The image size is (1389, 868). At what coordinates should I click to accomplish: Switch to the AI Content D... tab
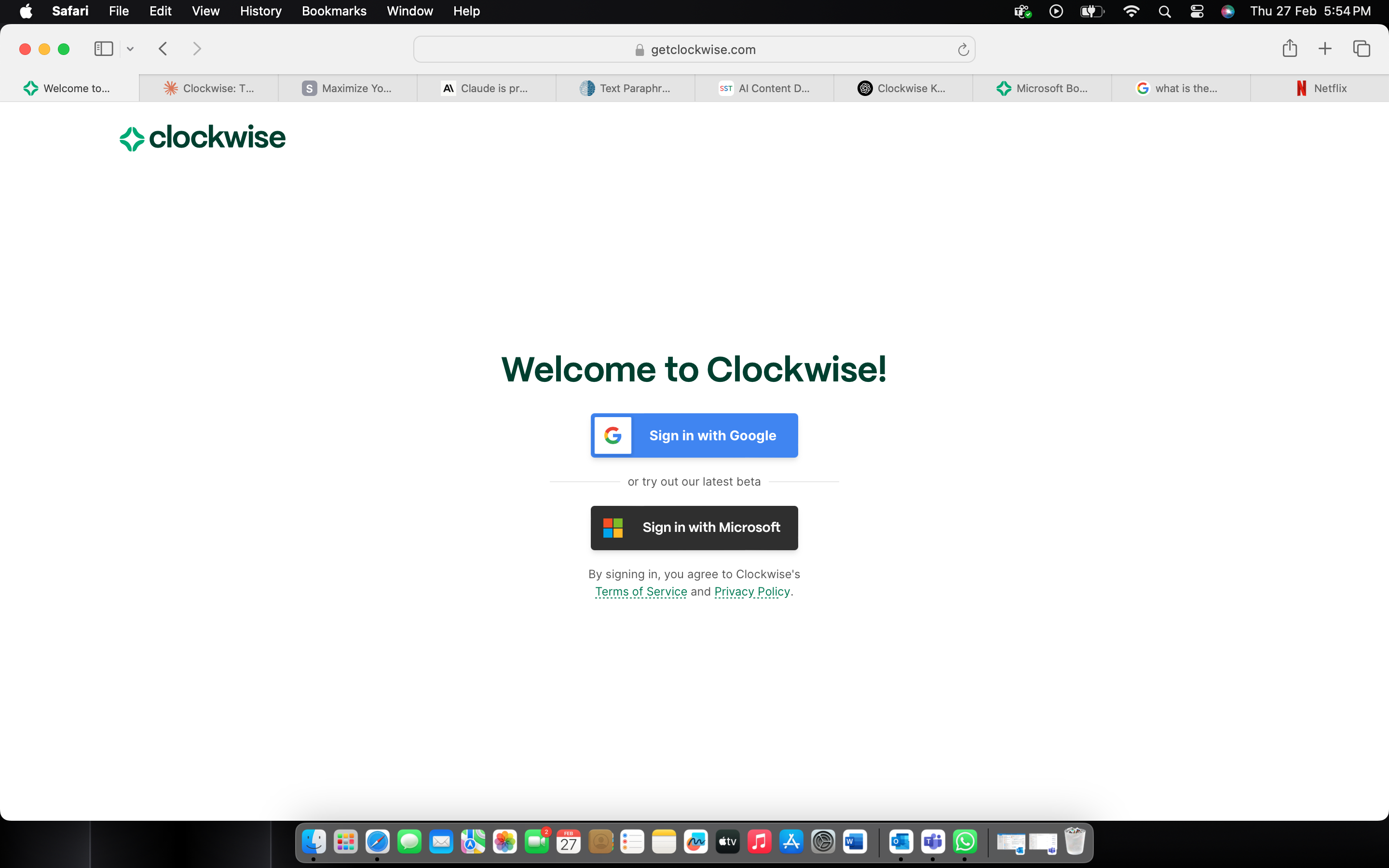764,88
